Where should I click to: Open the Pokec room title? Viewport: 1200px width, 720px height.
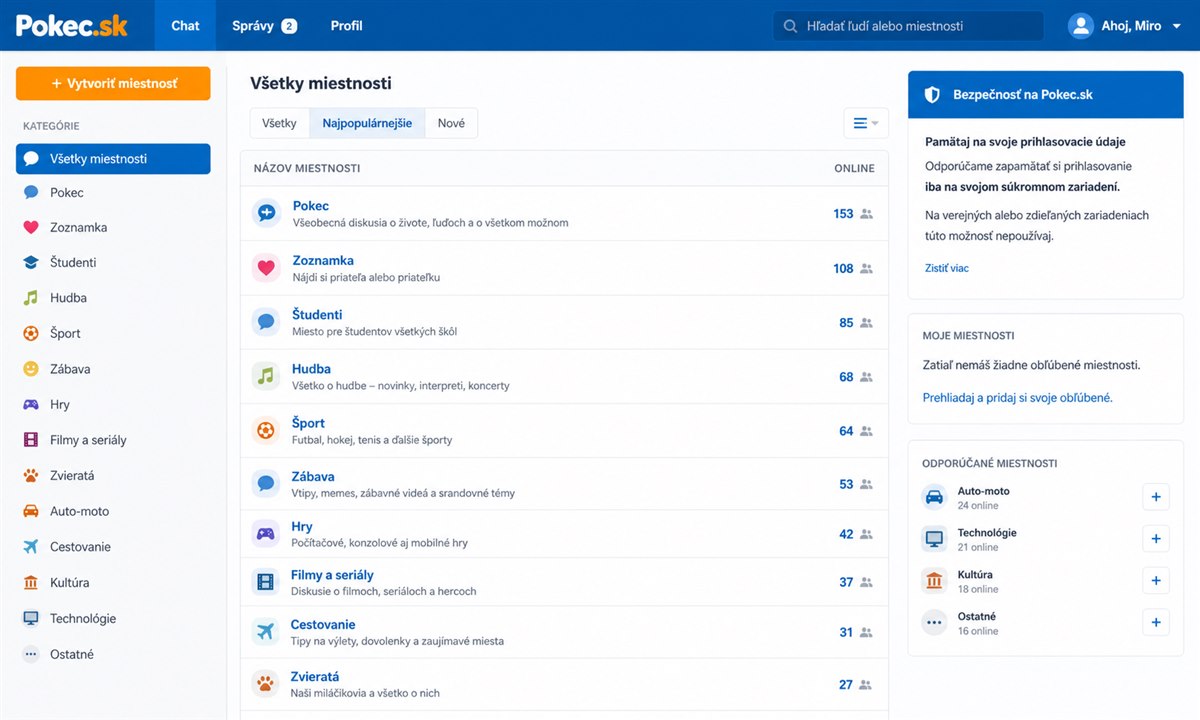[x=311, y=206]
